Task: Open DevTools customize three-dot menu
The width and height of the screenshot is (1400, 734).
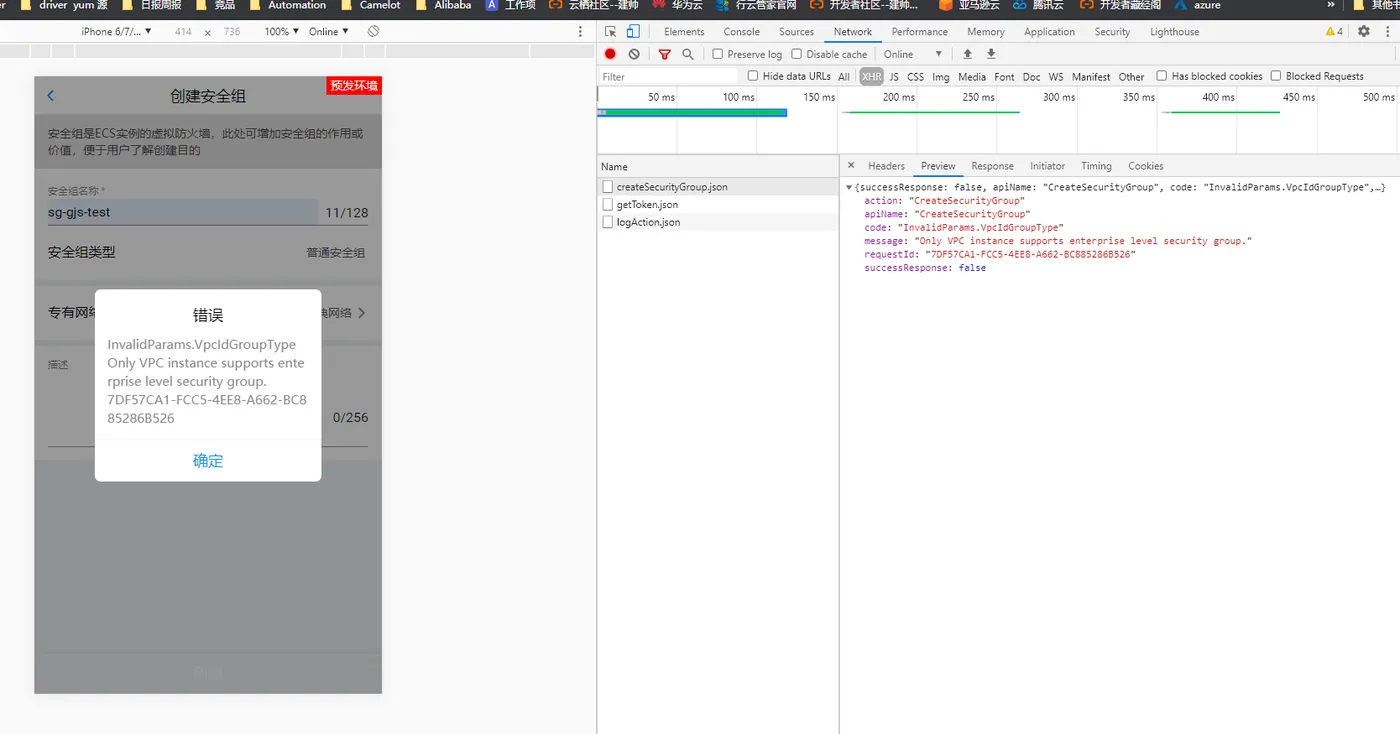Action: (x=1387, y=32)
